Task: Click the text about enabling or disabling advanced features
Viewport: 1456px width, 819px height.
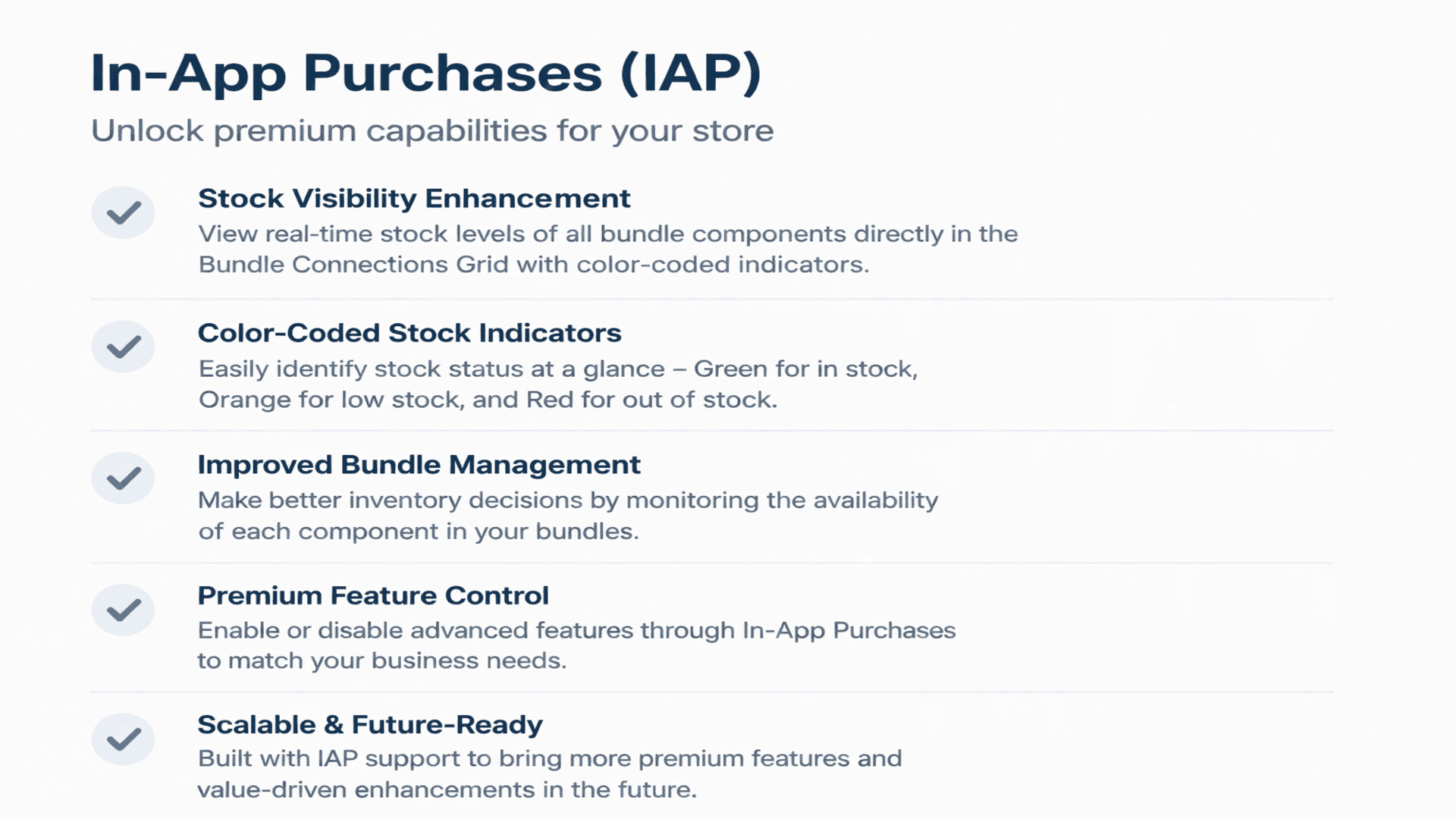Action: [576, 645]
